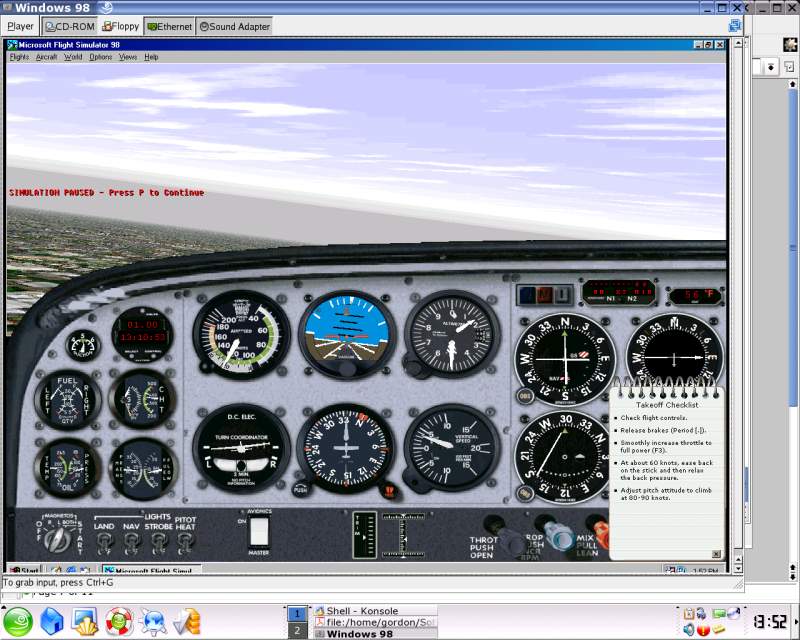Click the Sound Adapter button
Screen dimensions: 800x640
pyautogui.click(x=235, y=26)
